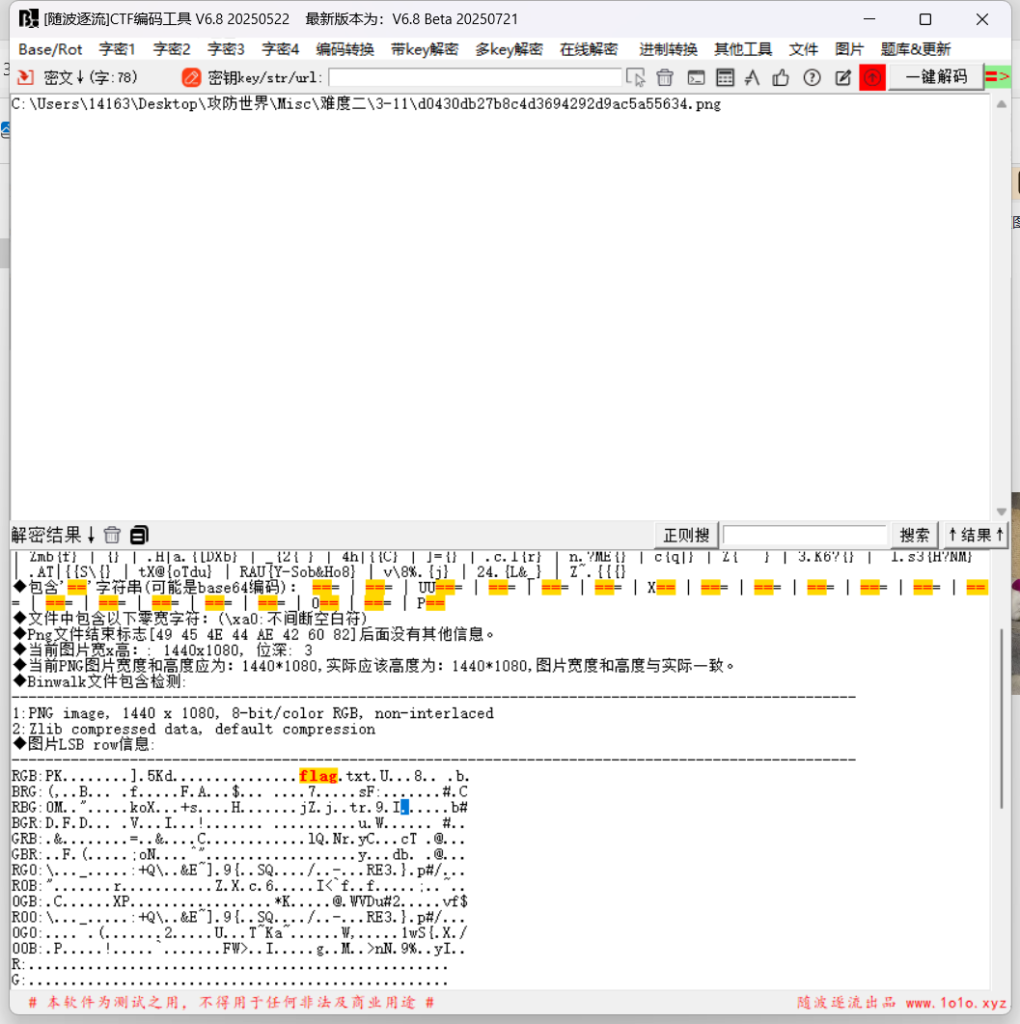The width and height of the screenshot is (1020, 1024).
Task: Click the results pane vertical scrollbar
Action: click(1001, 720)
